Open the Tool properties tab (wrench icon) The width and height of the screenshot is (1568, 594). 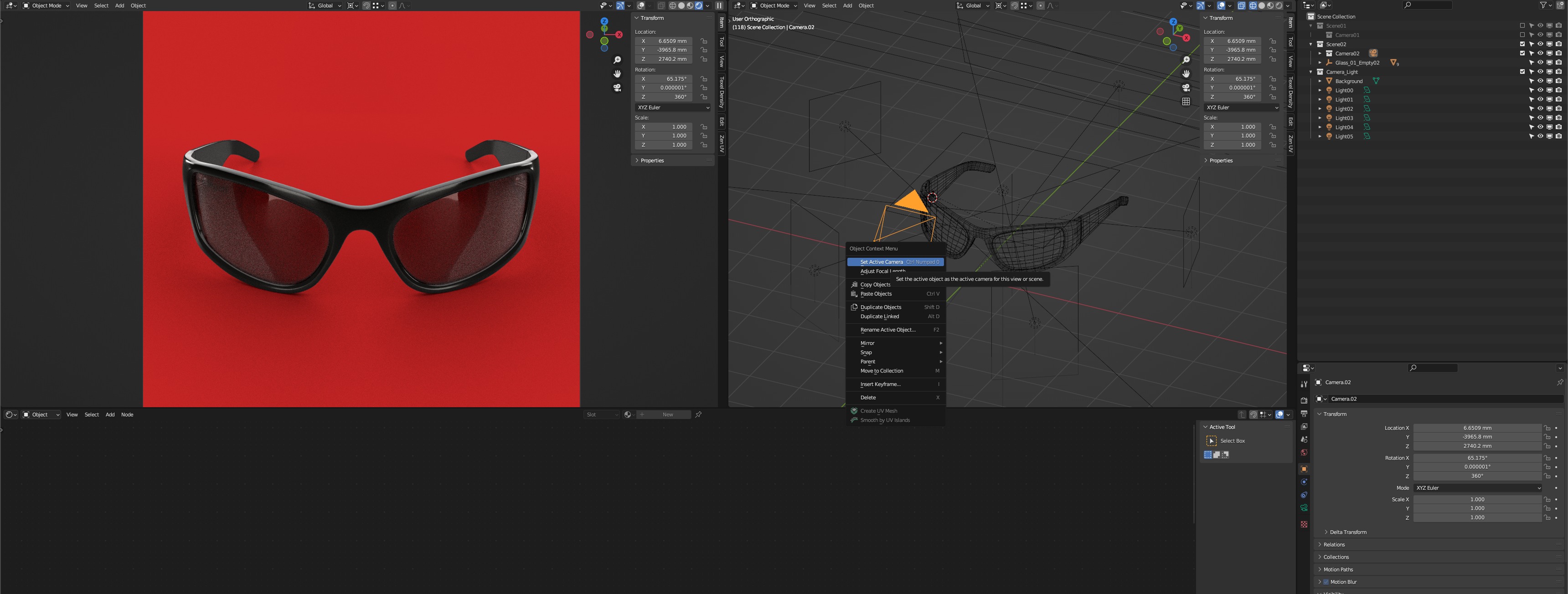(1304, 384)
